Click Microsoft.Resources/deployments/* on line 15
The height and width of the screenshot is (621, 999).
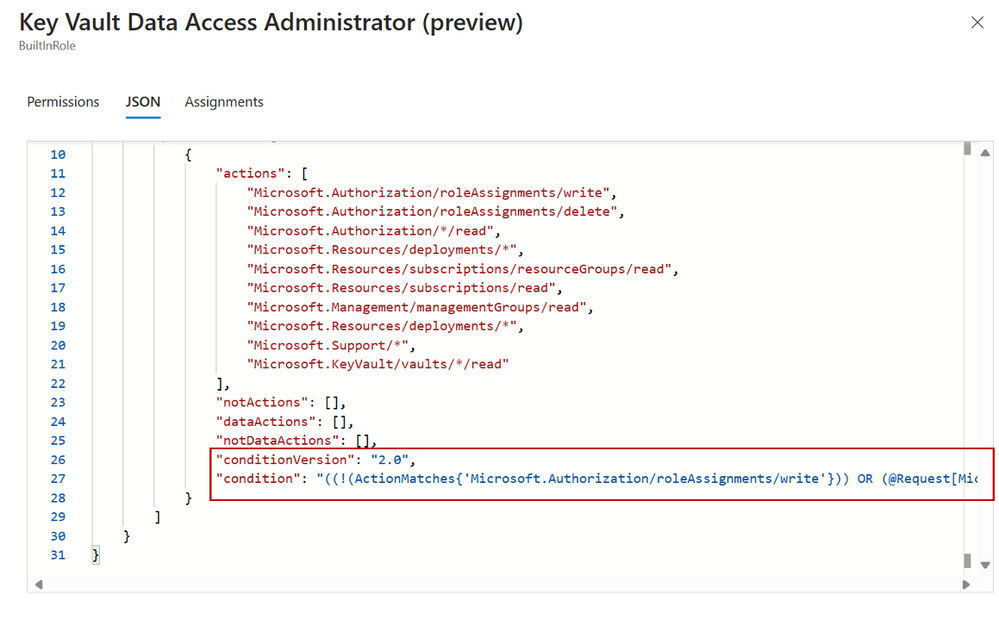pyautogui.click(x=382, y=250)
